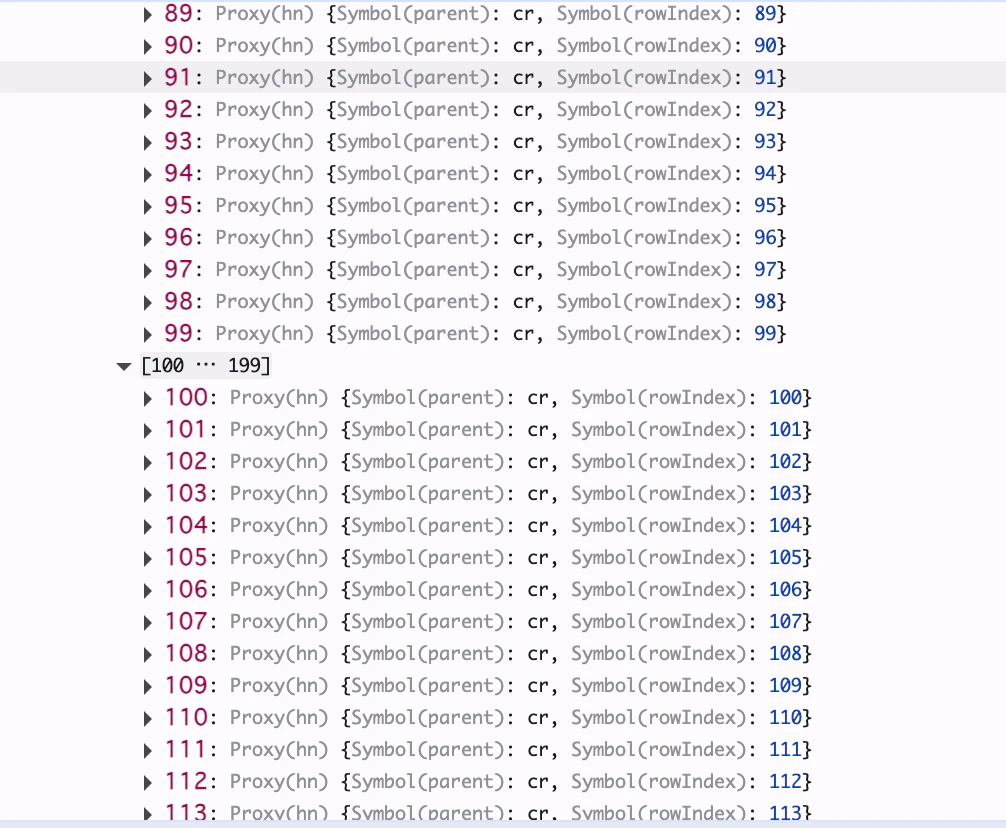
Task: Click 'Symbol(rowIndex)' key in row 95
Action: click(x=645, y=207)
